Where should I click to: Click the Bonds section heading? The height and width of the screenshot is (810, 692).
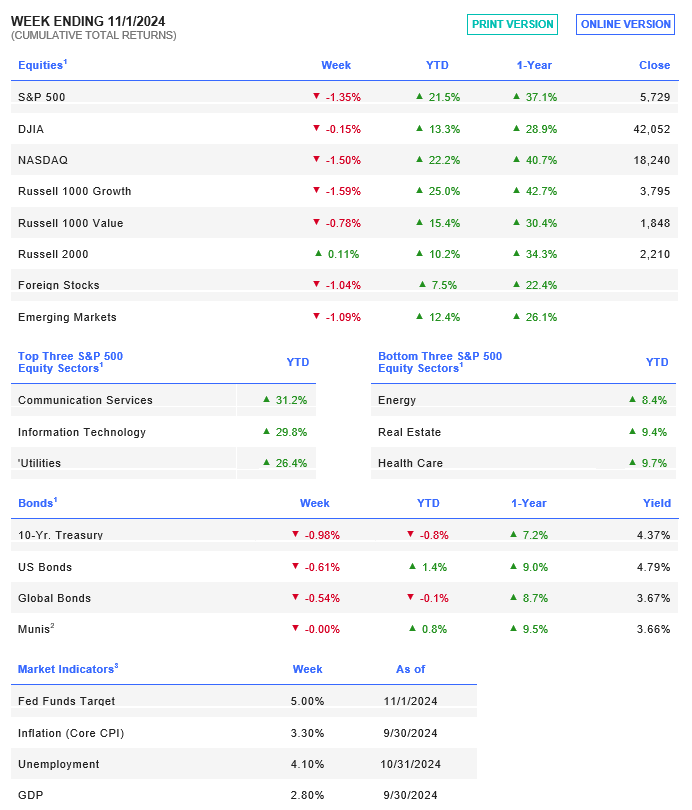click(38, 503)
